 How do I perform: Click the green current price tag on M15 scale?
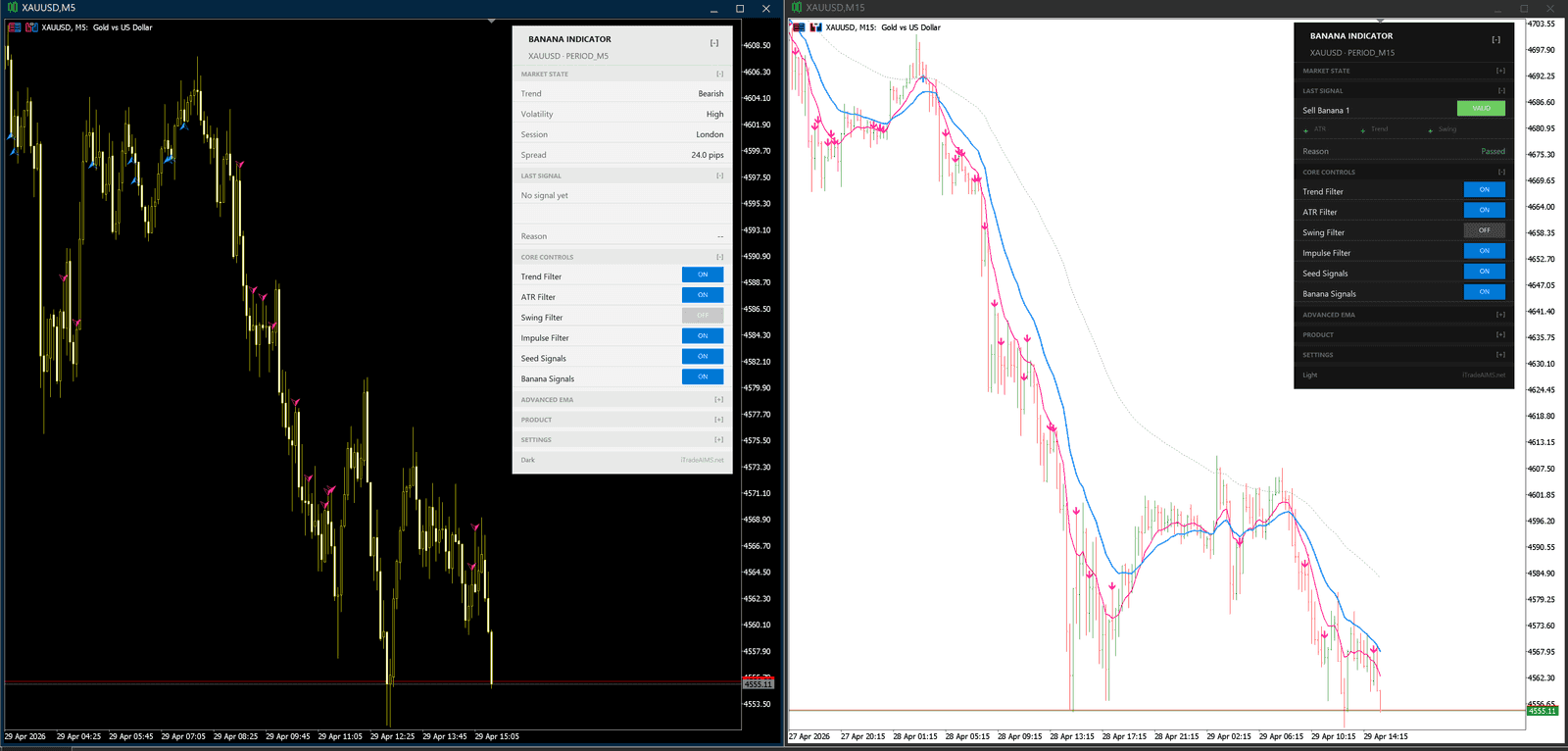(1542, 710)
